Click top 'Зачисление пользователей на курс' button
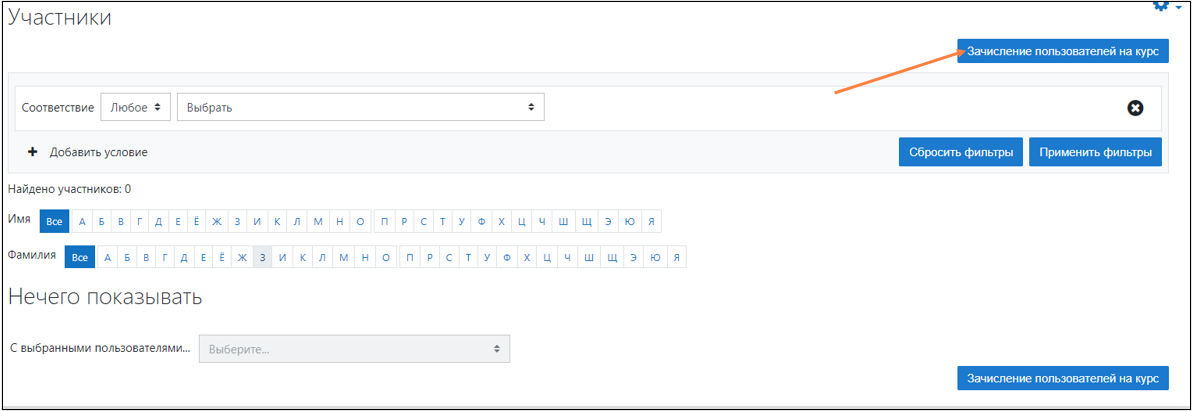The image size is (1192, 411). pos(1063,51)
